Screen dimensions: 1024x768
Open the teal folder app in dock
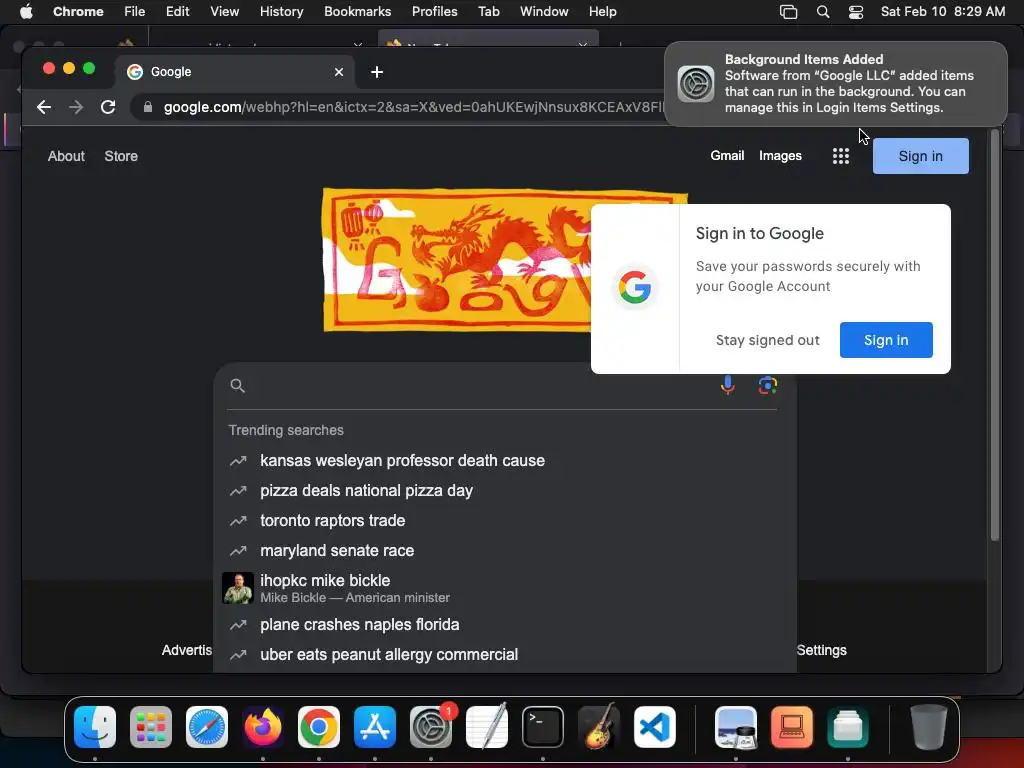pyautogui.click(x=848, y=727)
